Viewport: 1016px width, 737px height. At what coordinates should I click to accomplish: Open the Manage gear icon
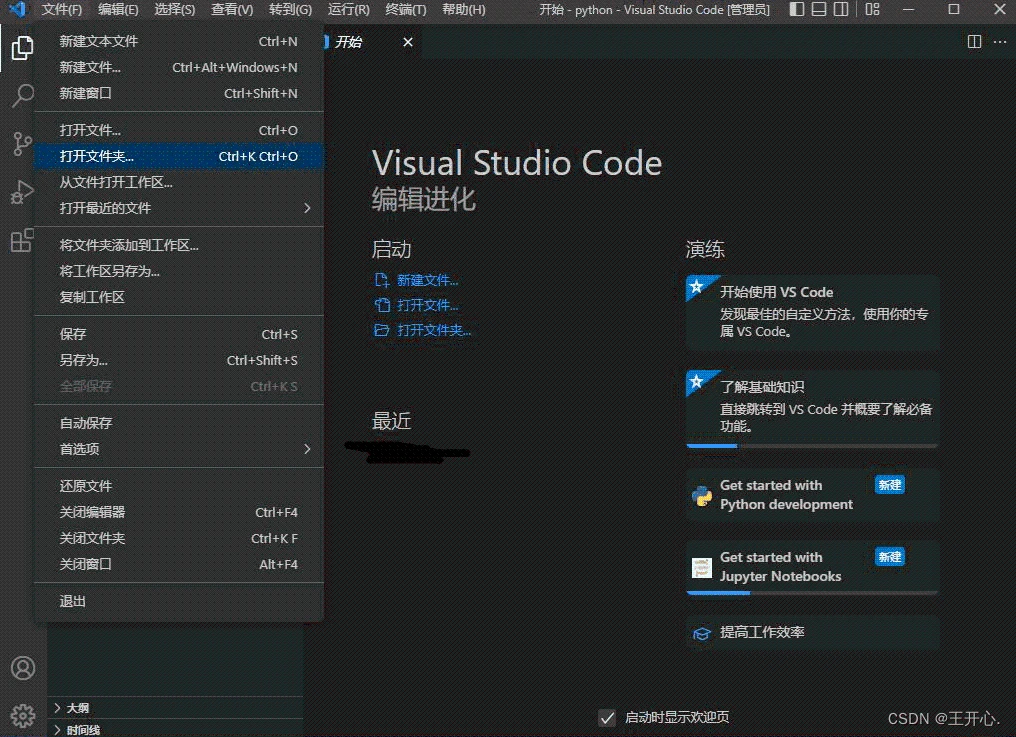[x=23, y=716]
